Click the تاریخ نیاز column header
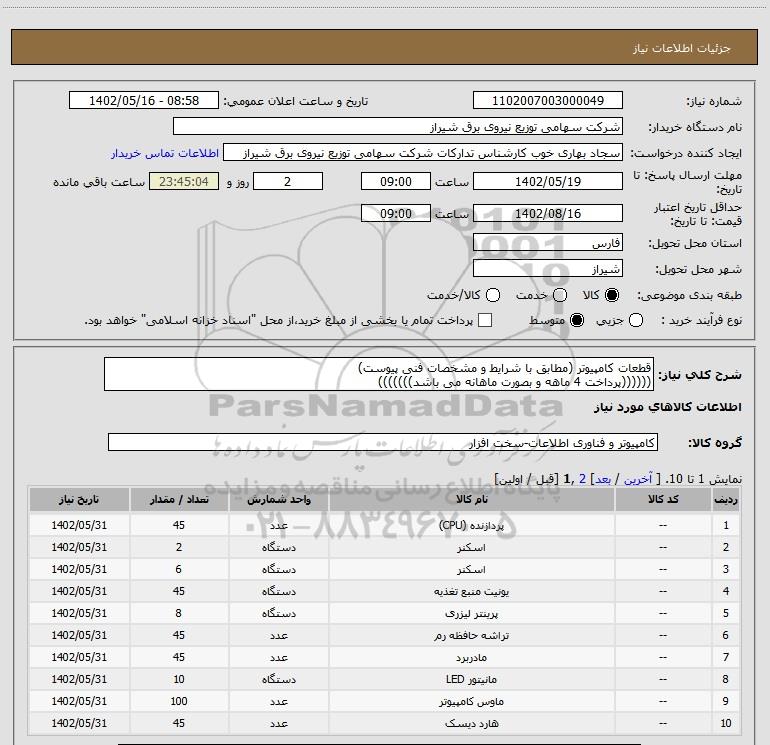 pos(79,499)
